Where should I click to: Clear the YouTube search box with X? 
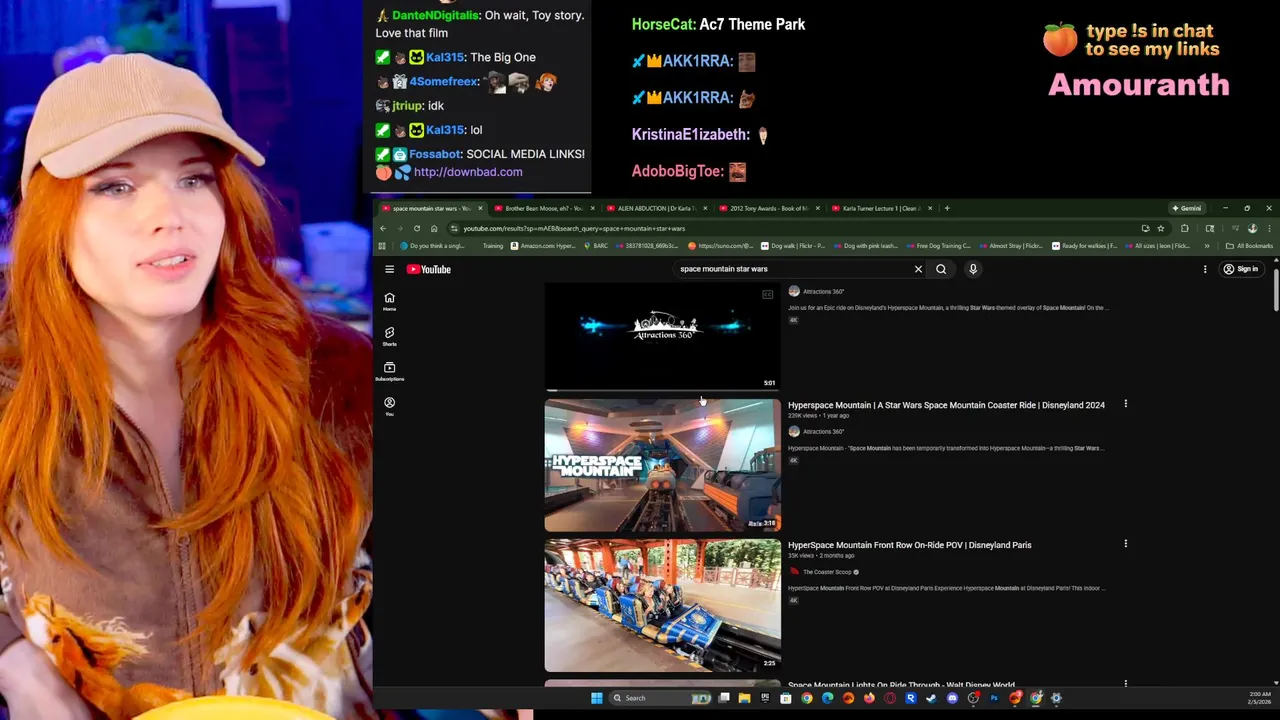pos(918,269)
